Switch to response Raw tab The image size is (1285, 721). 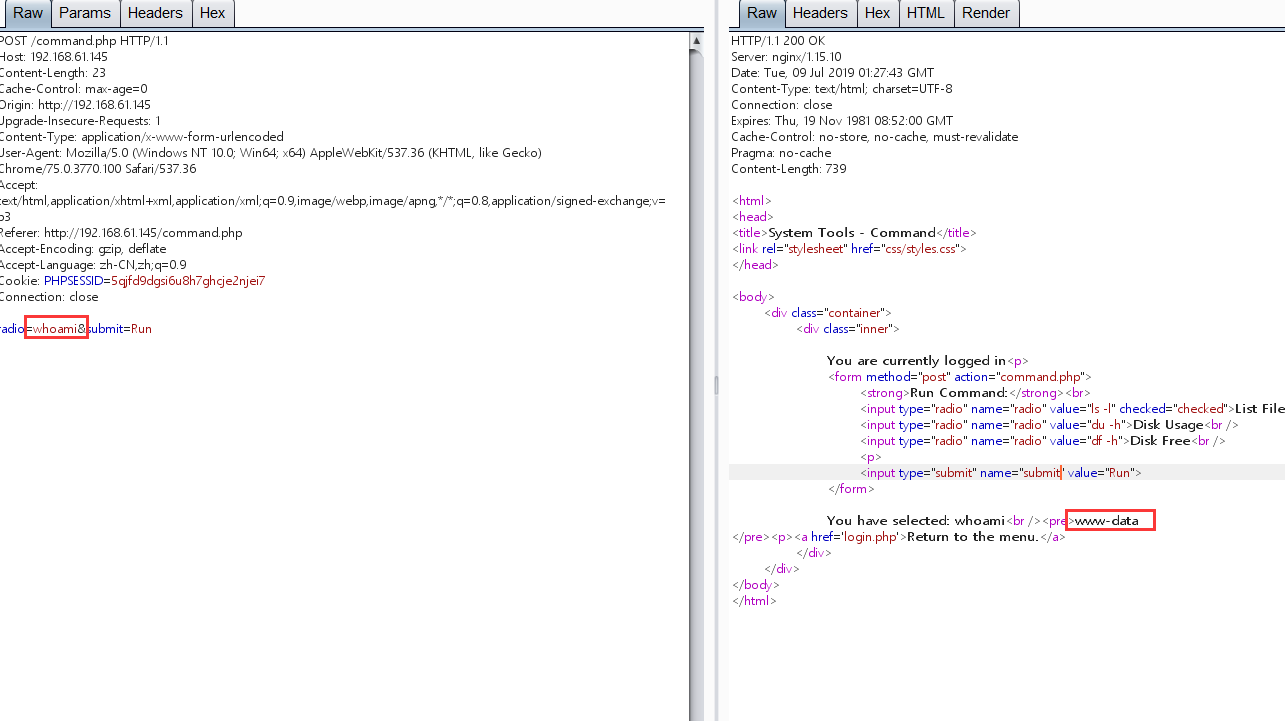[762, 13]
